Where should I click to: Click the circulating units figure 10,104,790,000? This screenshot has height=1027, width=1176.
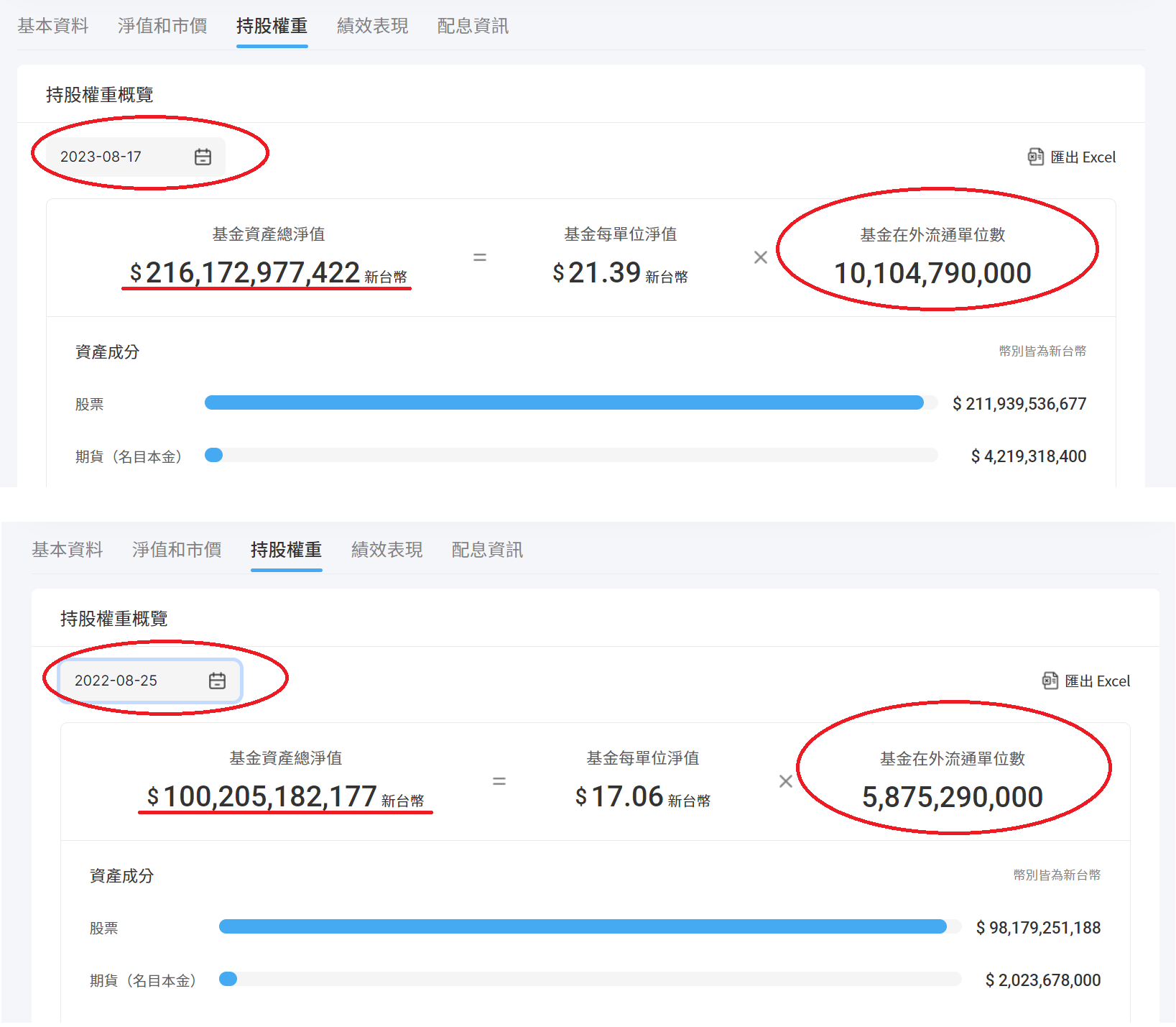(x=932, y=273)
